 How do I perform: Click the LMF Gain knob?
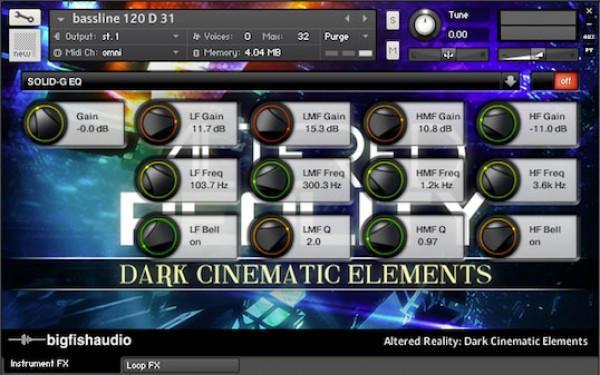tap(272, 123)
